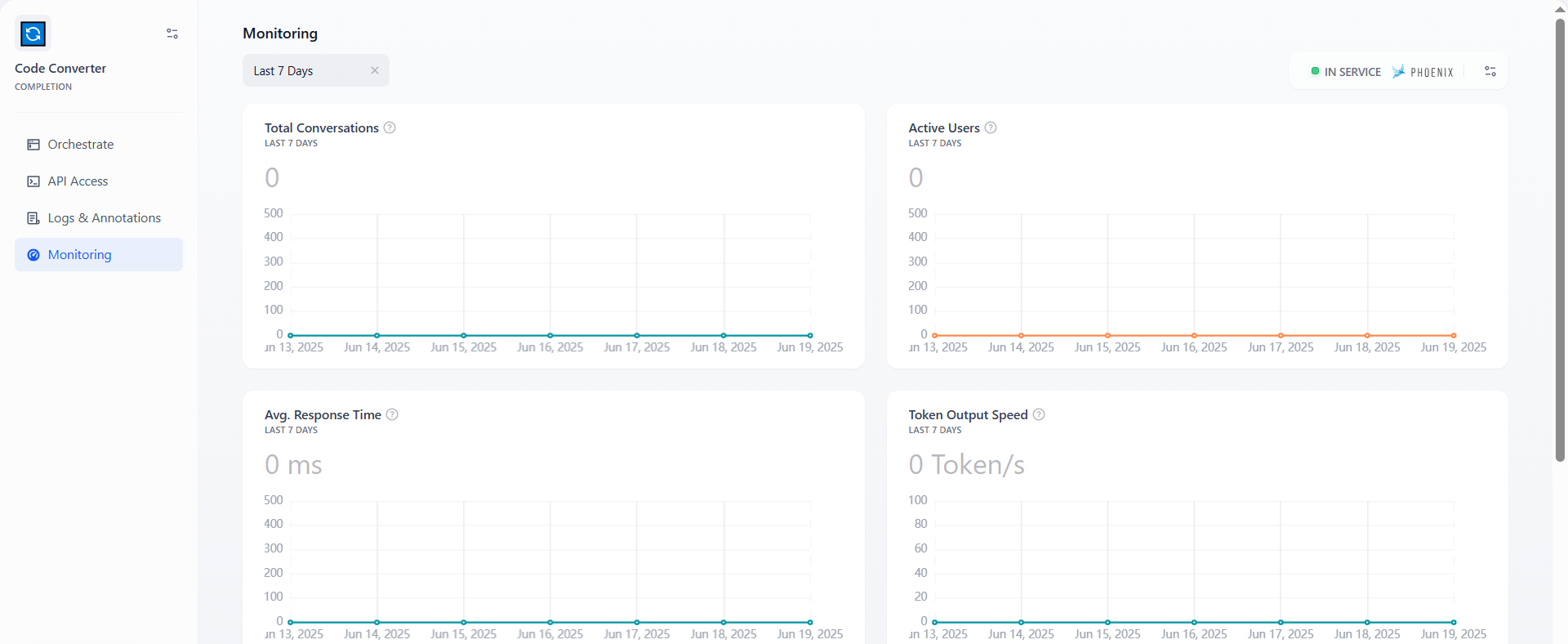The height and width of the screenshot is (644, 1568).
Task: Select the Monitoring sidebar item
Action: click(x=79, y=255)
